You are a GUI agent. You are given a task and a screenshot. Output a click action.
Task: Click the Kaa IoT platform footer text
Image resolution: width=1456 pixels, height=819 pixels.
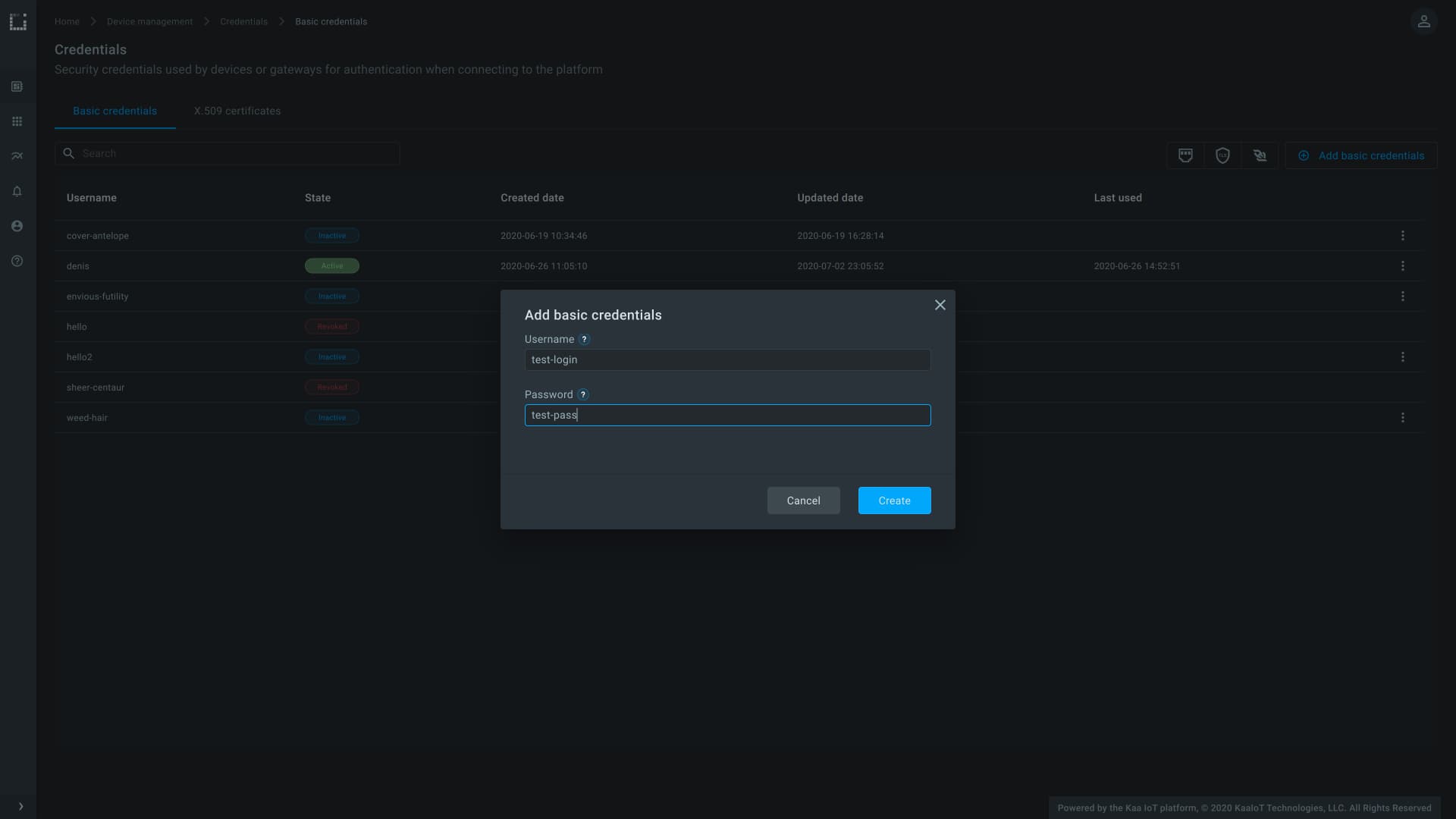[1244, 808]
